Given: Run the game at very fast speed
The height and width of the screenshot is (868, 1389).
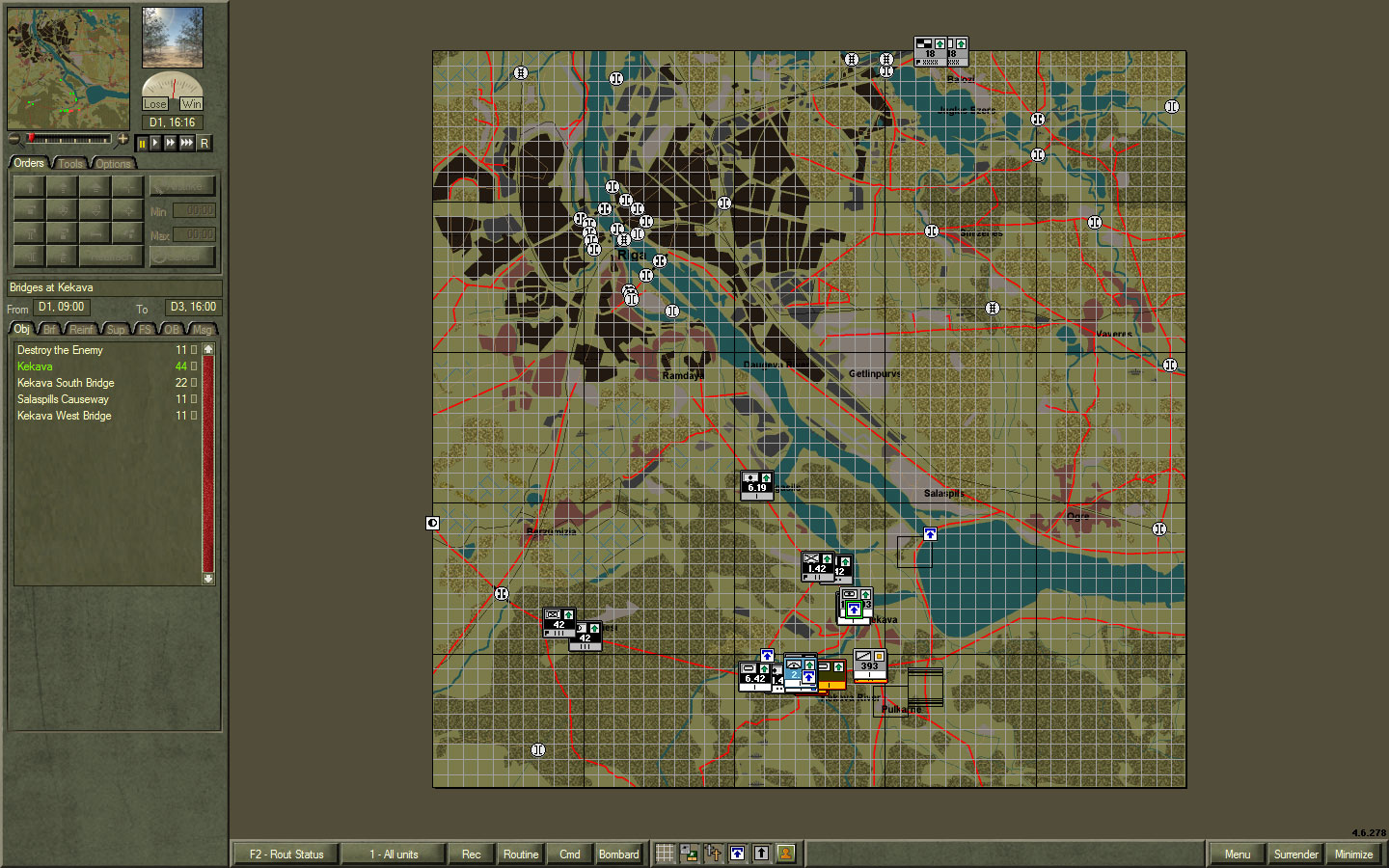Looking at the screenshot, I should [x=187, y=143].
